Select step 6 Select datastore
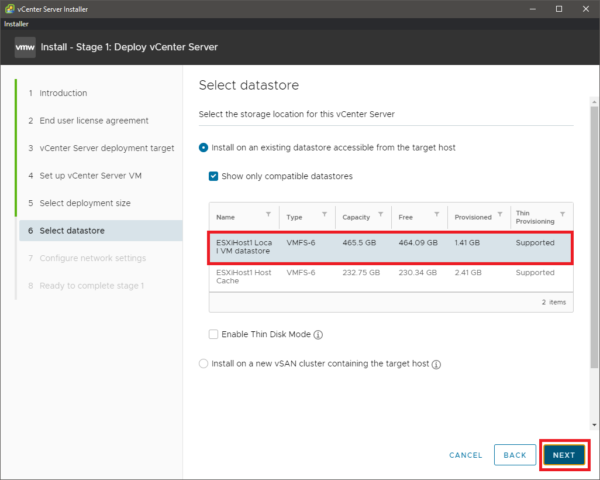This screenshot has width=600, height=480. [101, 231]
